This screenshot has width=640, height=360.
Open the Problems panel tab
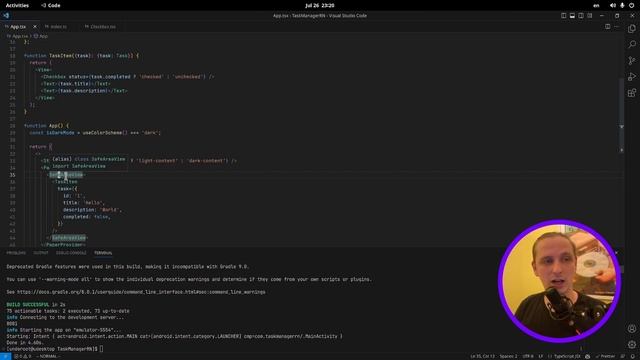tap(16, 253)
